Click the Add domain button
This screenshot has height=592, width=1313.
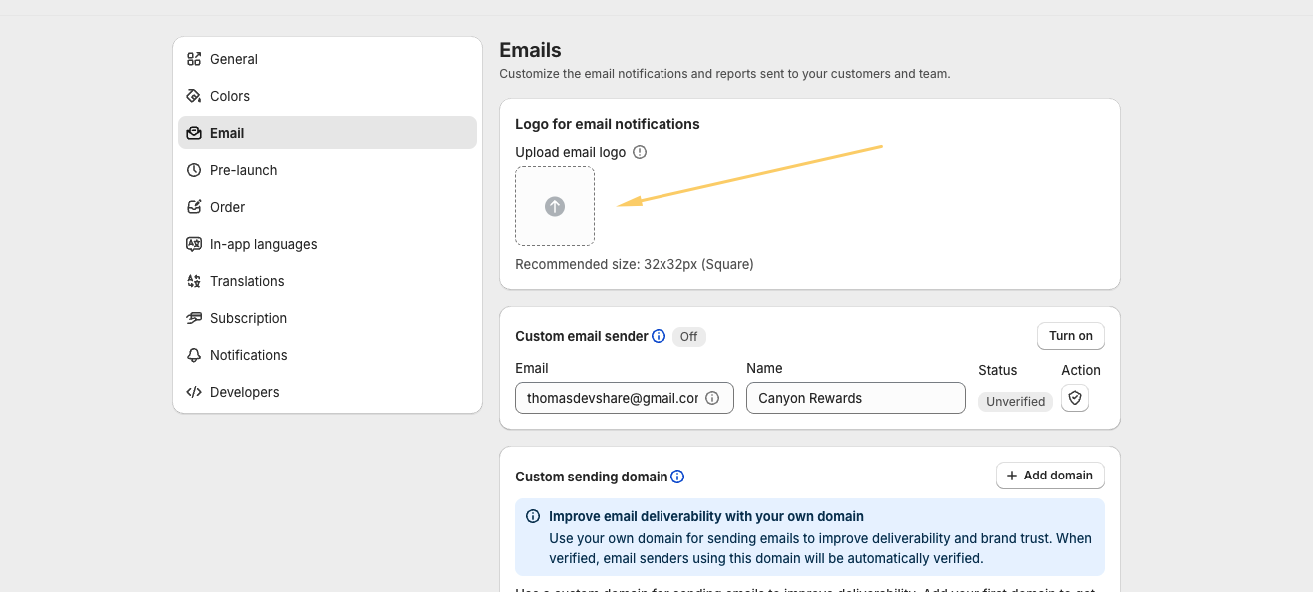pos(1050,476)
